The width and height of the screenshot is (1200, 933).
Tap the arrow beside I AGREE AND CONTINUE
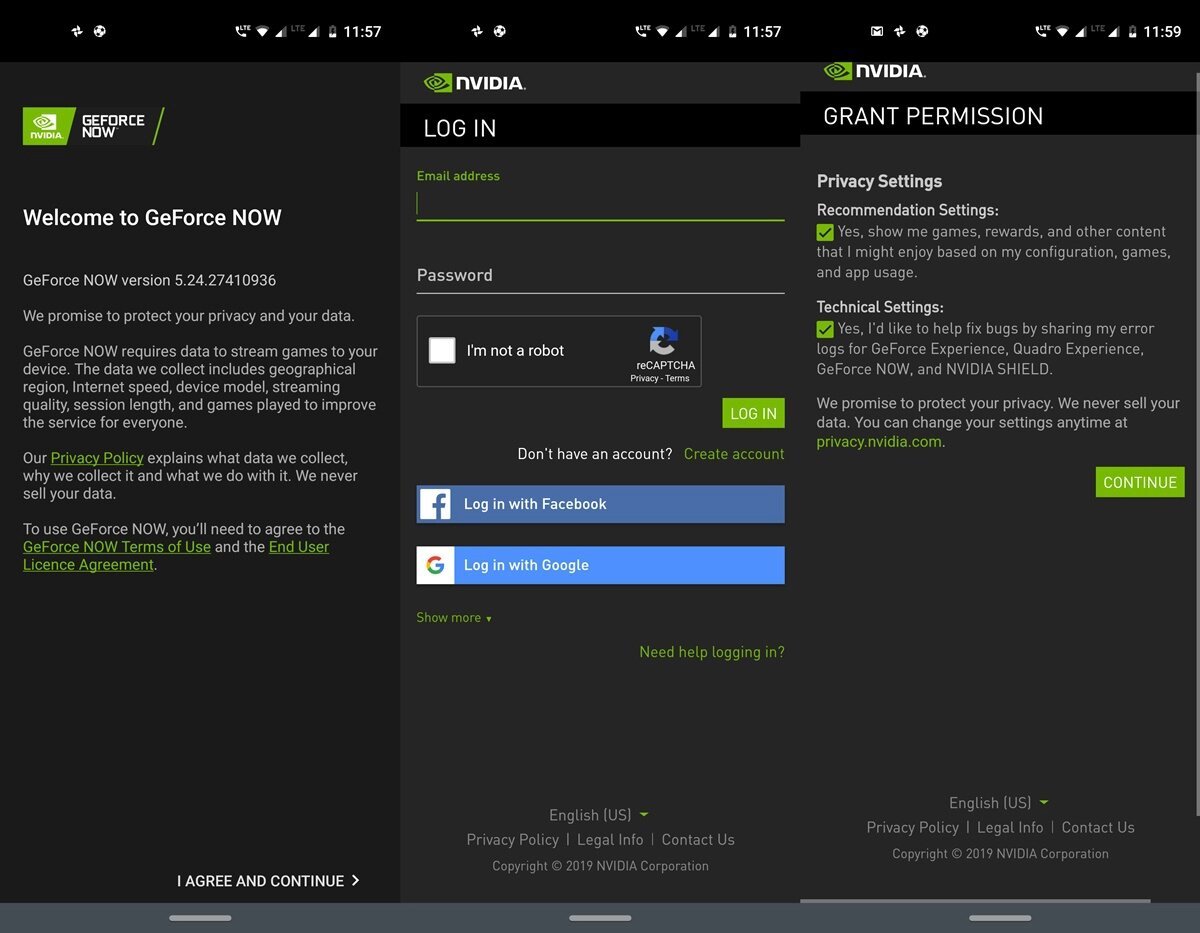(355, 880)
